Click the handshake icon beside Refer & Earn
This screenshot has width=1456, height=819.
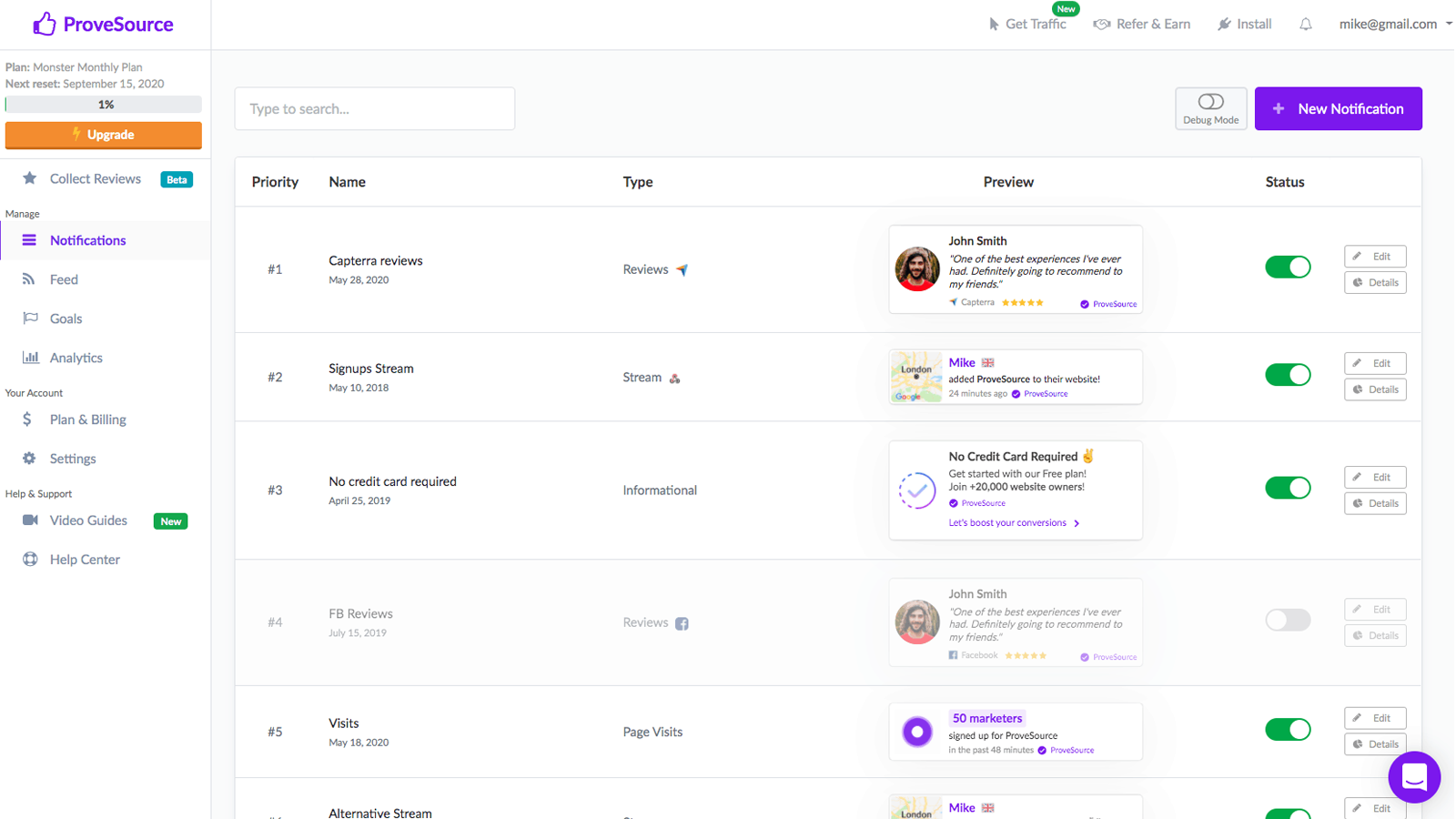pos(1101,25)
